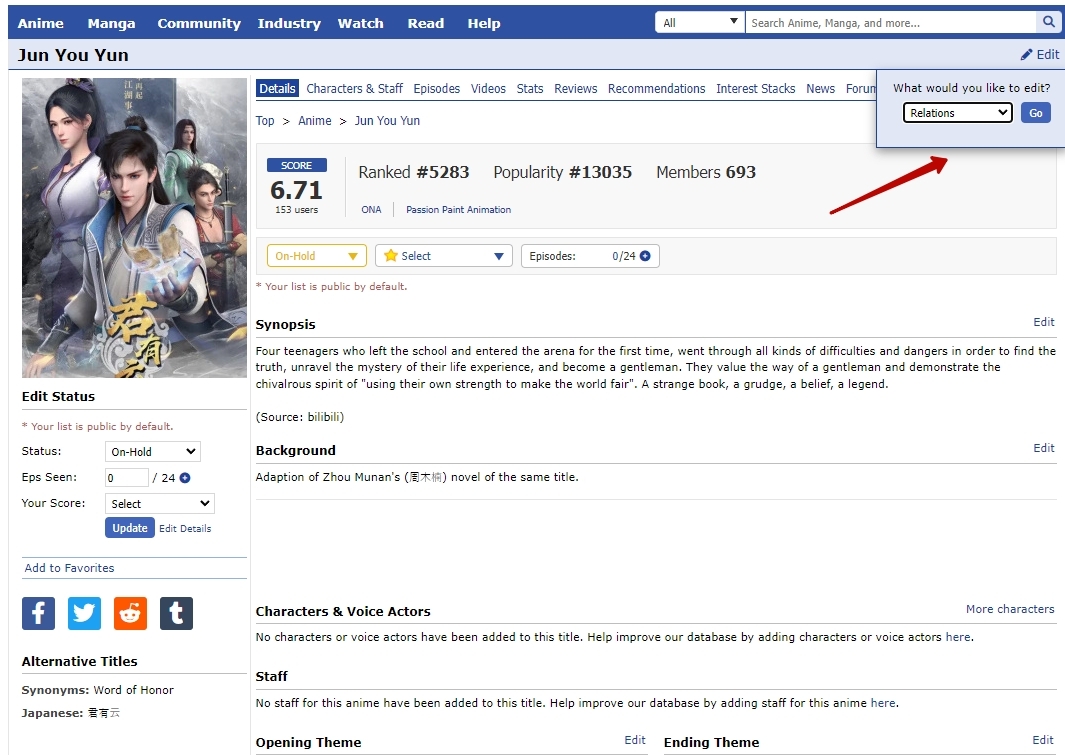Click the Eps Seen input field
The height and width of the screenshot is (755, 1065).
[x=126, y=478]
